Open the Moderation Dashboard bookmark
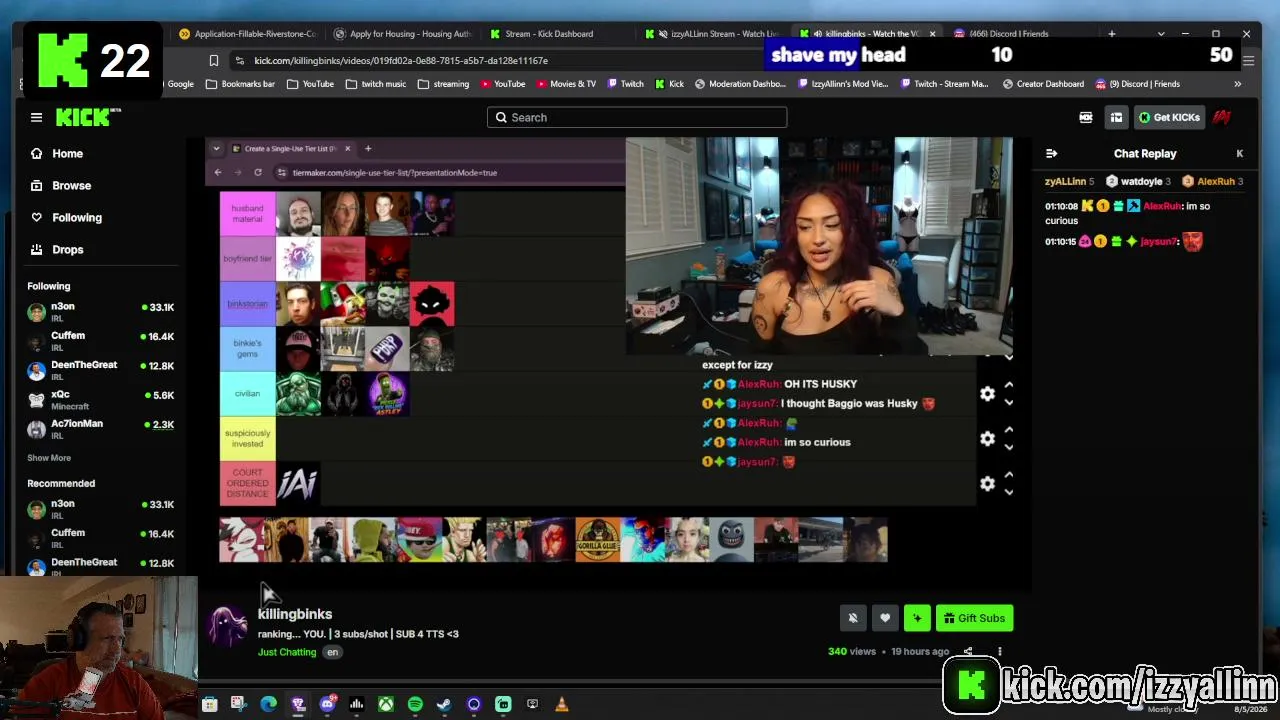The height and width of the screenshot is (720, 1280). [740, 84]
